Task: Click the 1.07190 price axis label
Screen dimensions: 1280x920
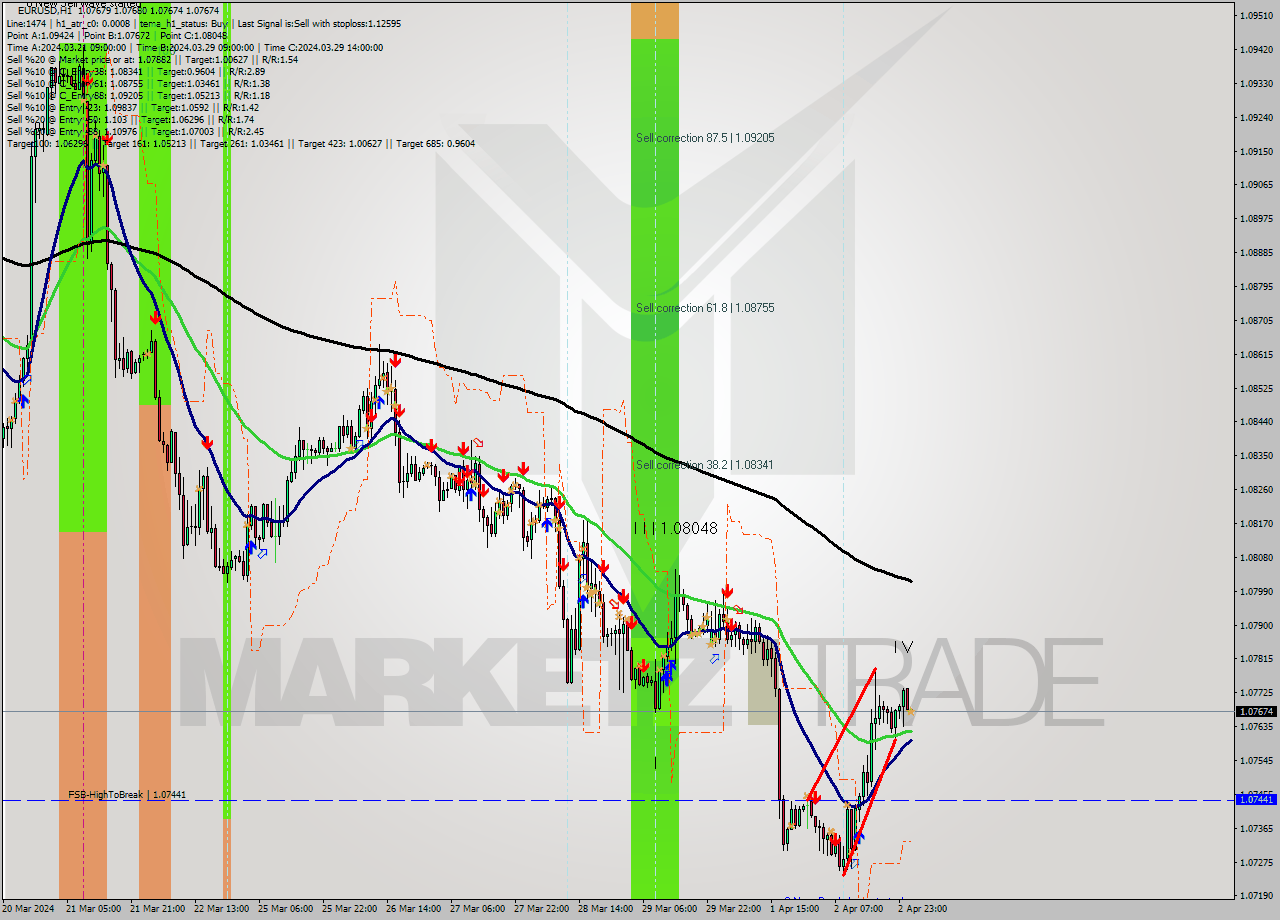Action: [1256, 895]
